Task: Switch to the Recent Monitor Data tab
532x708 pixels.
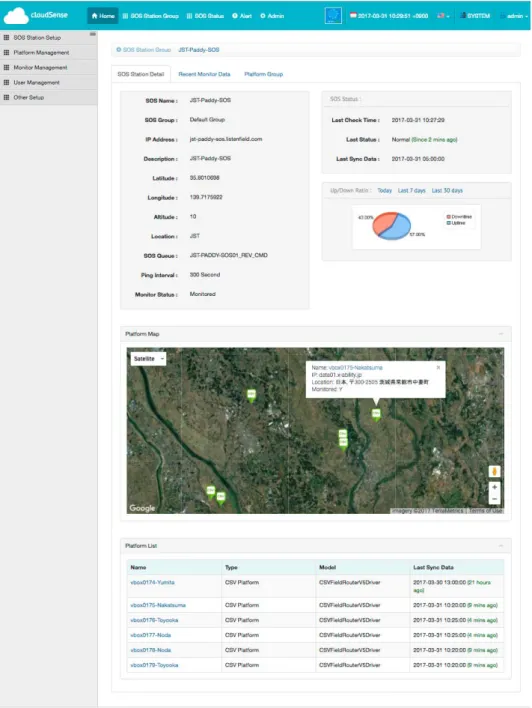Action: click(x=204, y=74)
